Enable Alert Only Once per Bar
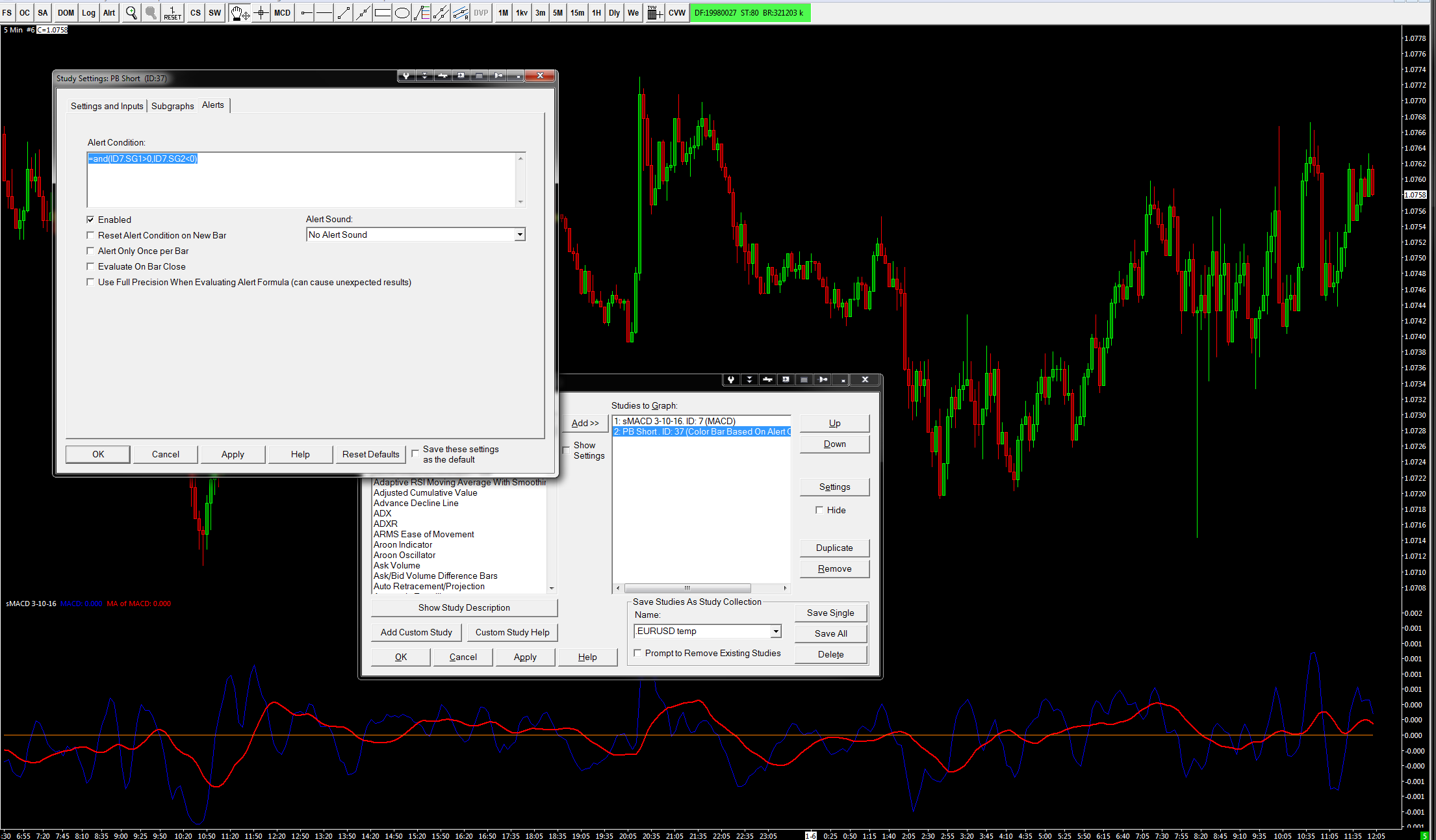The image size is (1436, 840). [90, 251]
